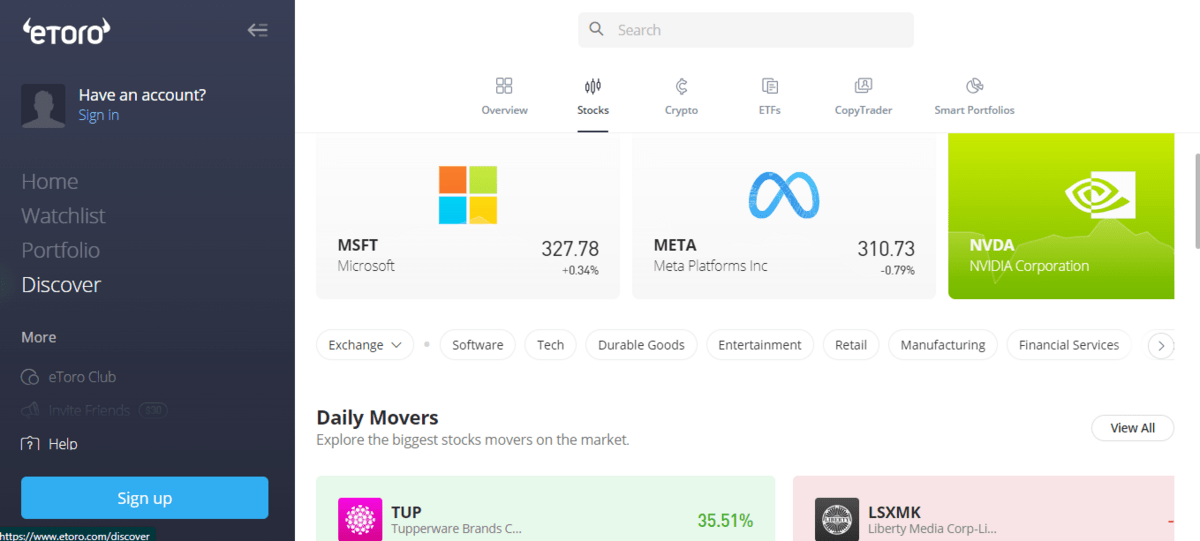Click the MSFT price 327.78
Screen dimensions: 1200x541
pyautogui.click(x=570, y=249)
